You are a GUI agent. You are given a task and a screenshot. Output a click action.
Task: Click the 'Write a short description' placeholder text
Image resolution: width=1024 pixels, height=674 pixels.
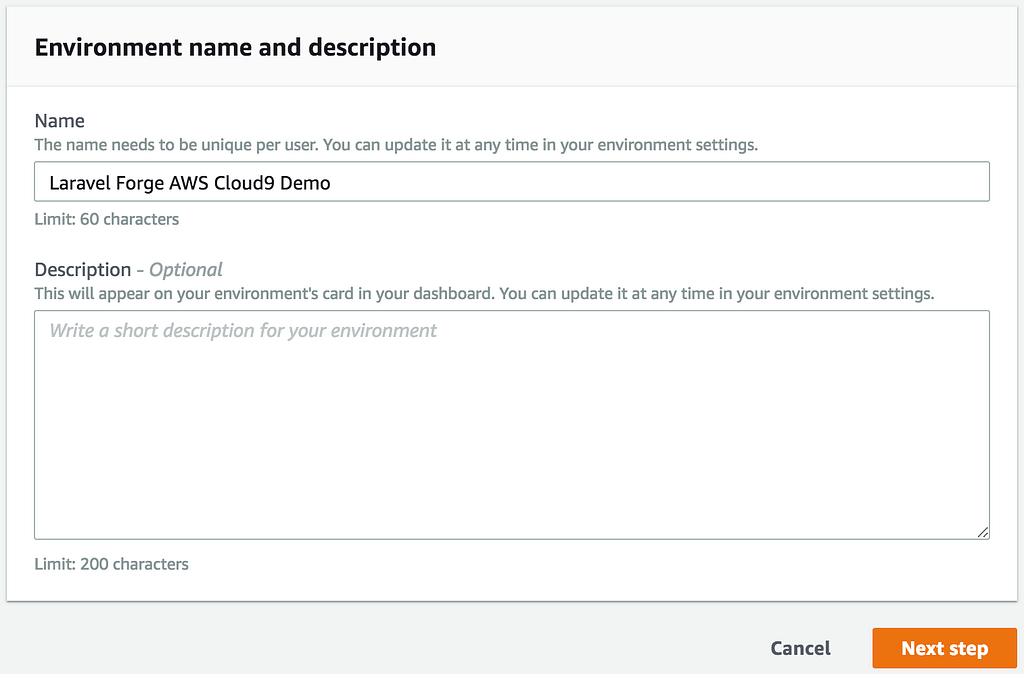[x=243, y=330]
